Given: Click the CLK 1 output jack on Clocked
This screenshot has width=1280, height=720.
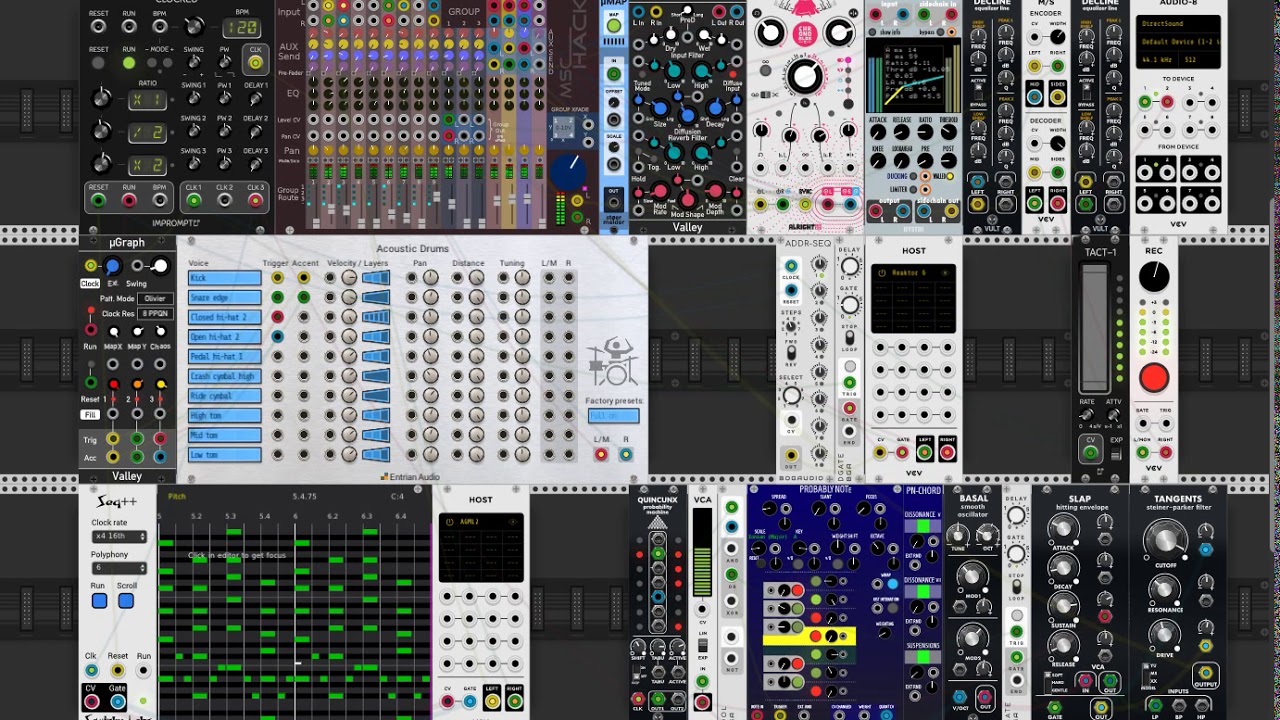Looking at the screenshot, I should pyautogui.click(x=192, y=201).
